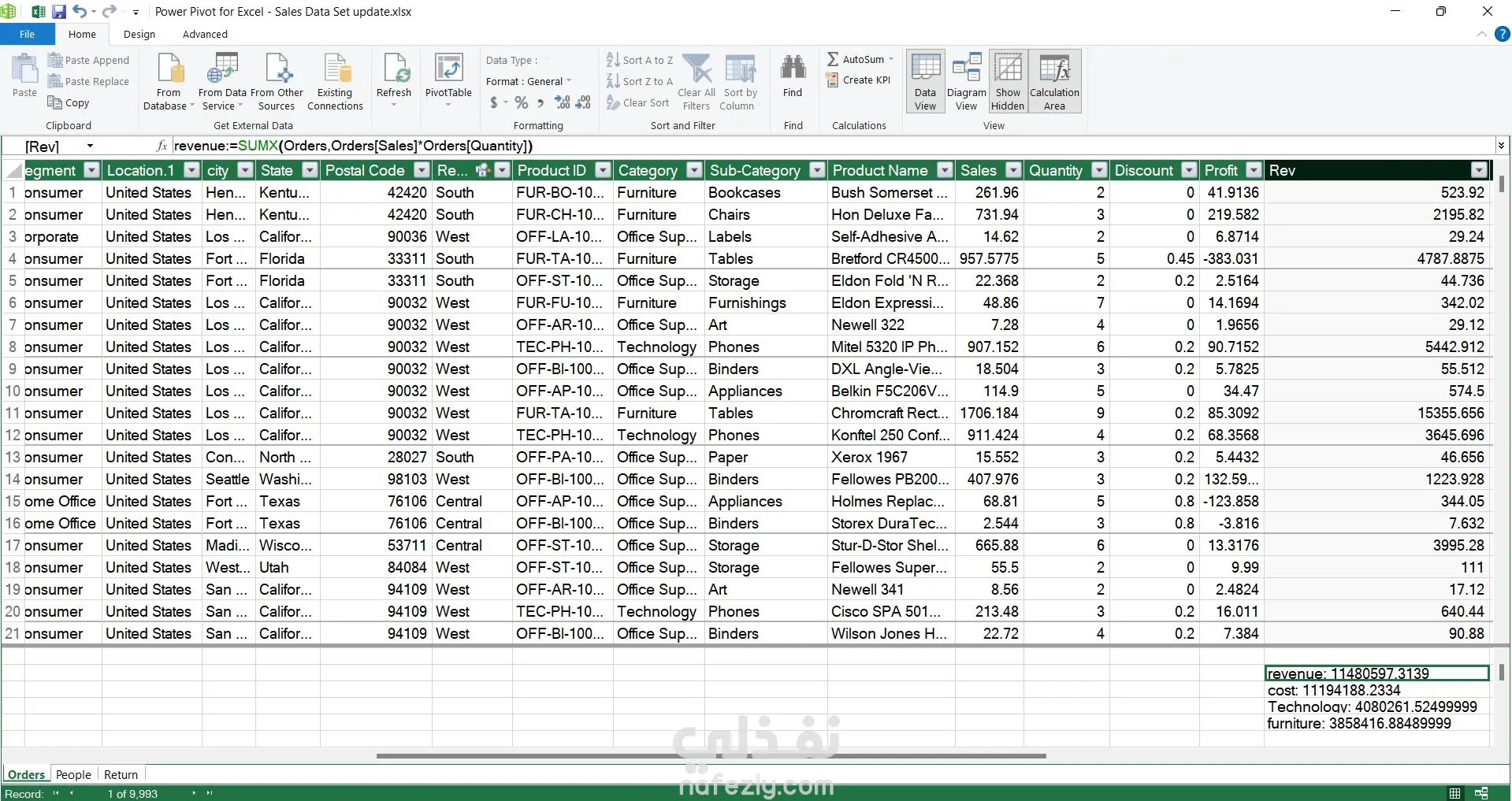Open From Other Sources import

tap(277, 82)
